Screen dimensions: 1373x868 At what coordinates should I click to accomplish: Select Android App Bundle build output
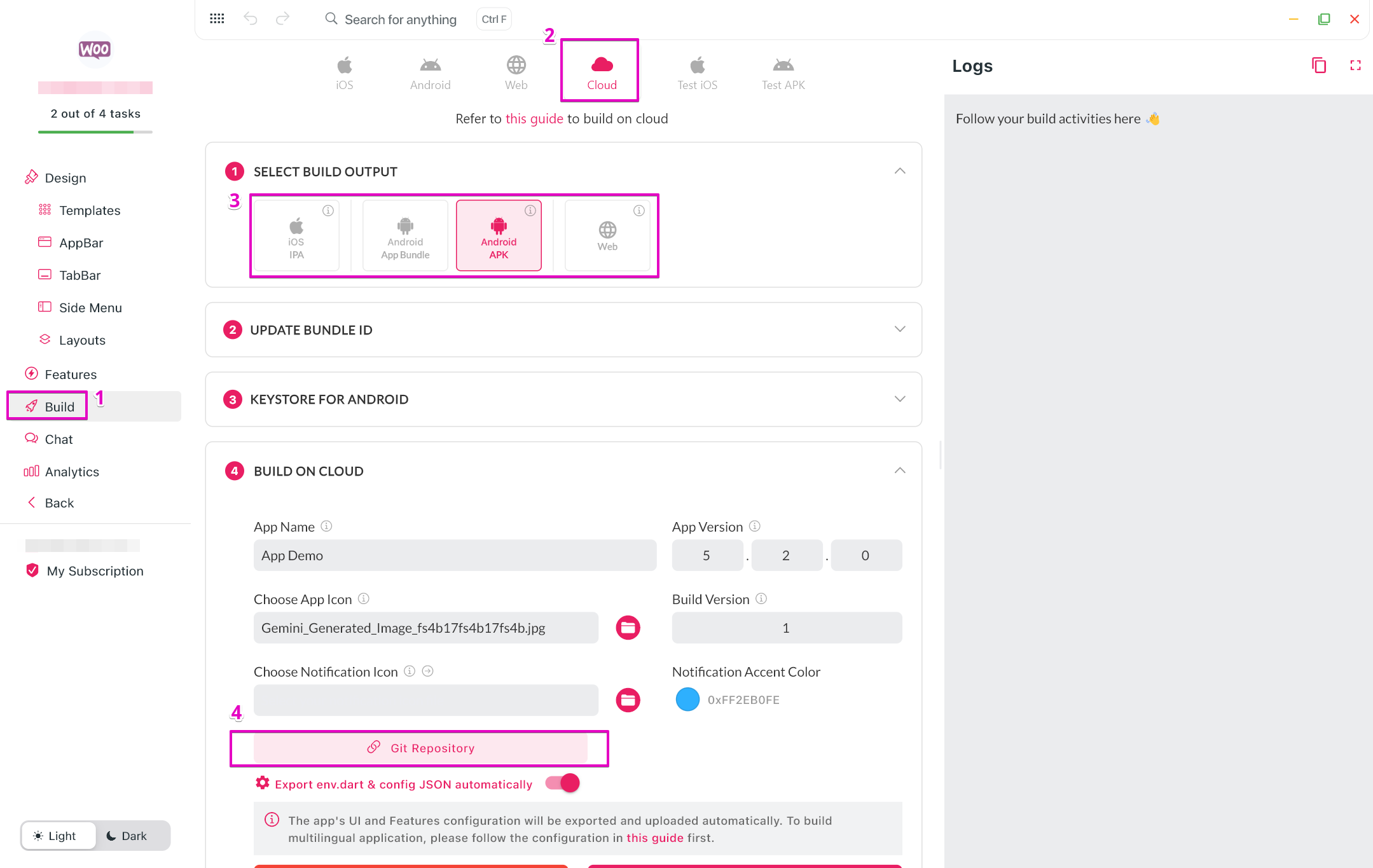pos(405,235)
